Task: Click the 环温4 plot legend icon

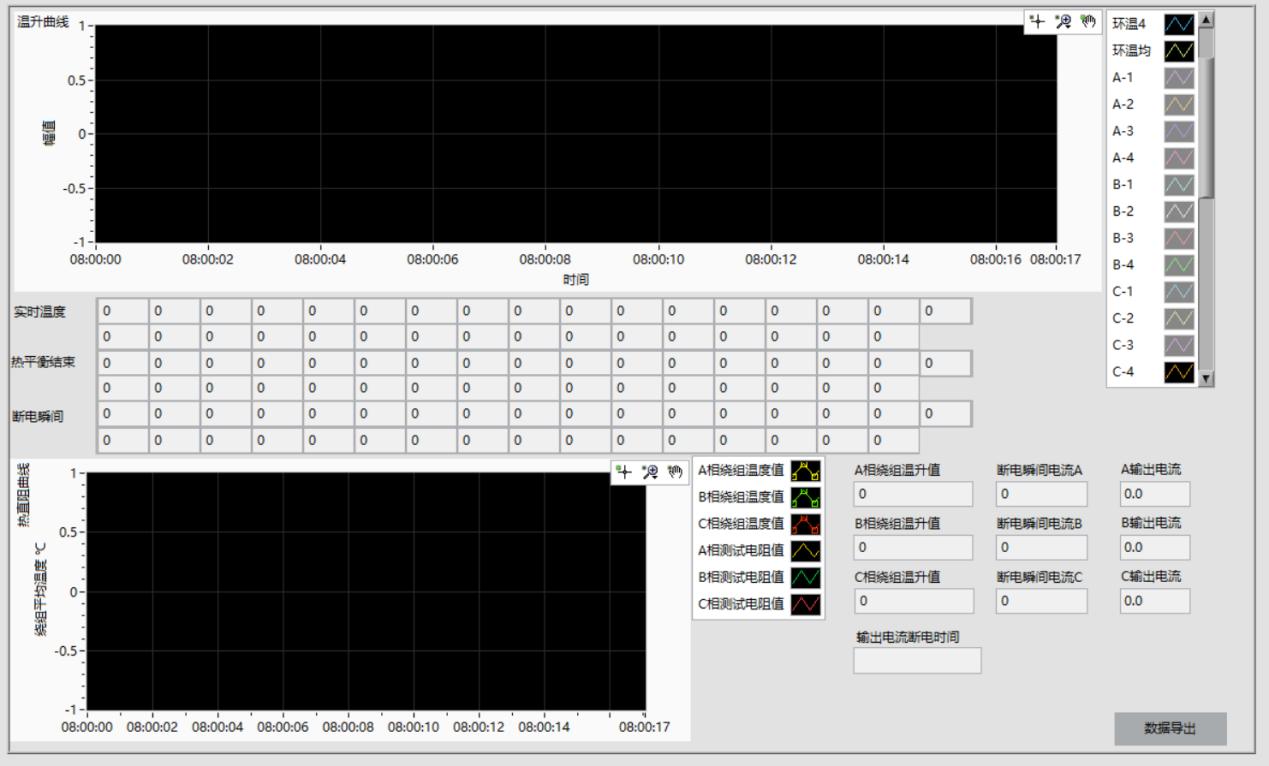Action: click(x=1178, y=24)
